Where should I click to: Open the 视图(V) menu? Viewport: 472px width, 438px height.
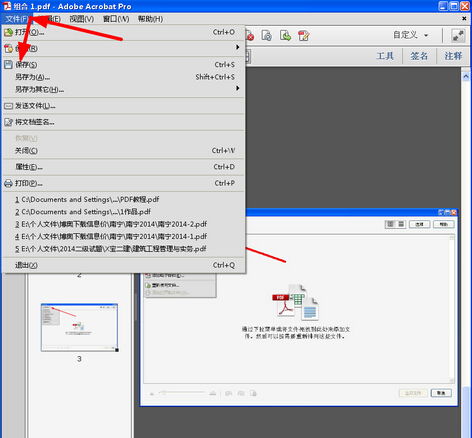pos(82,19)
